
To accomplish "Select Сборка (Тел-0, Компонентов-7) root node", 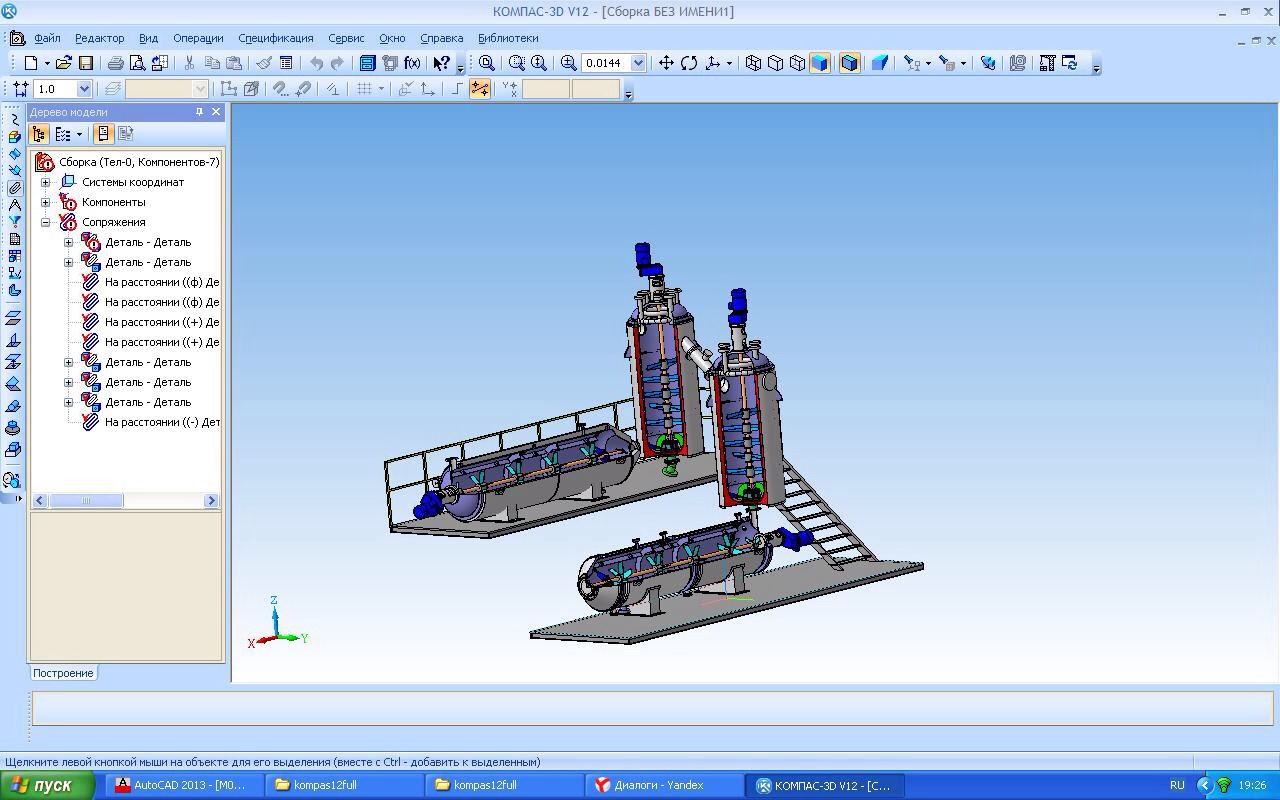I will click(139, 162).
